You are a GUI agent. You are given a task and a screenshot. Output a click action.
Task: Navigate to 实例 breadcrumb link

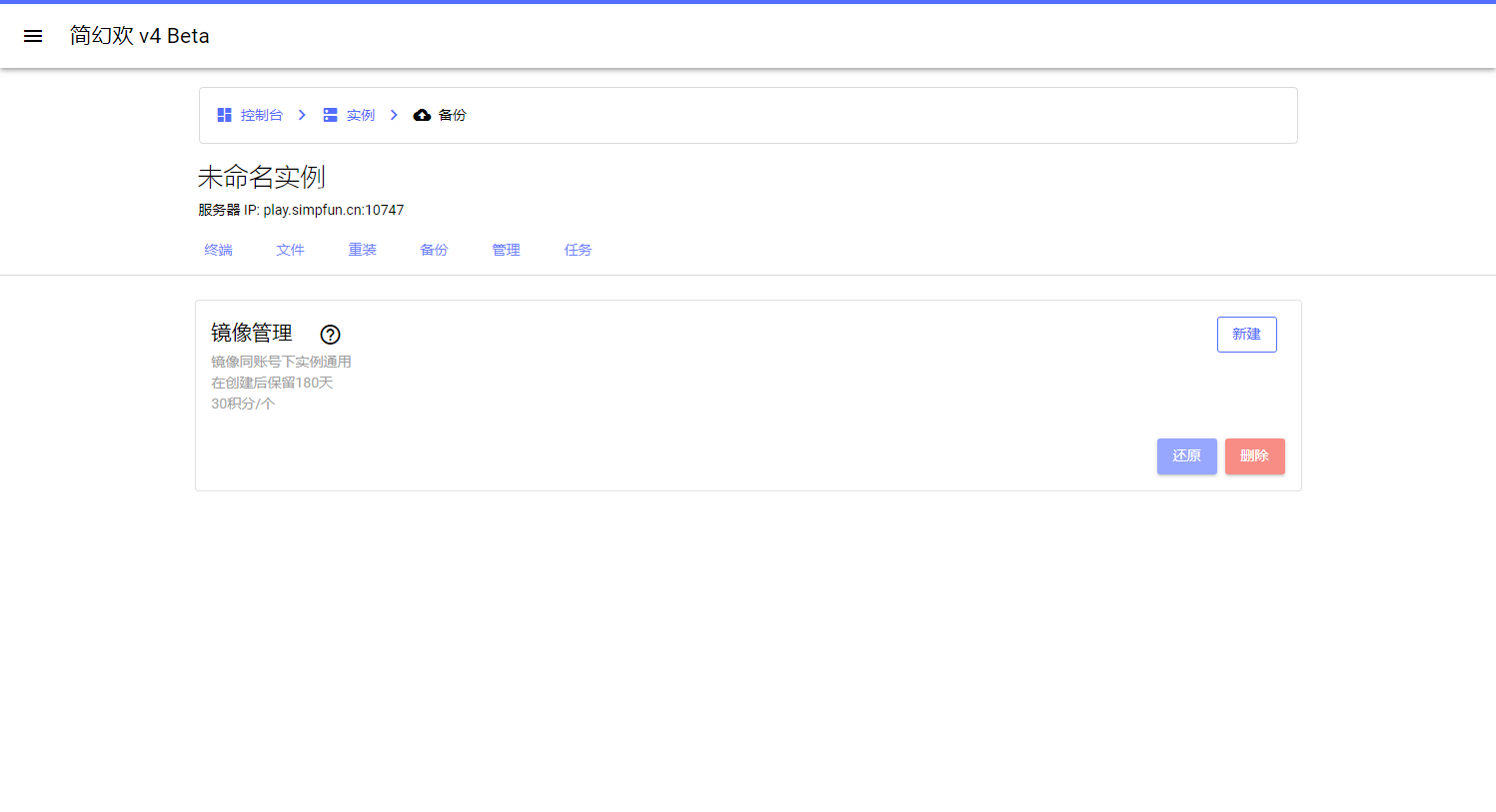pyautogui.click(x=361, y=115)
